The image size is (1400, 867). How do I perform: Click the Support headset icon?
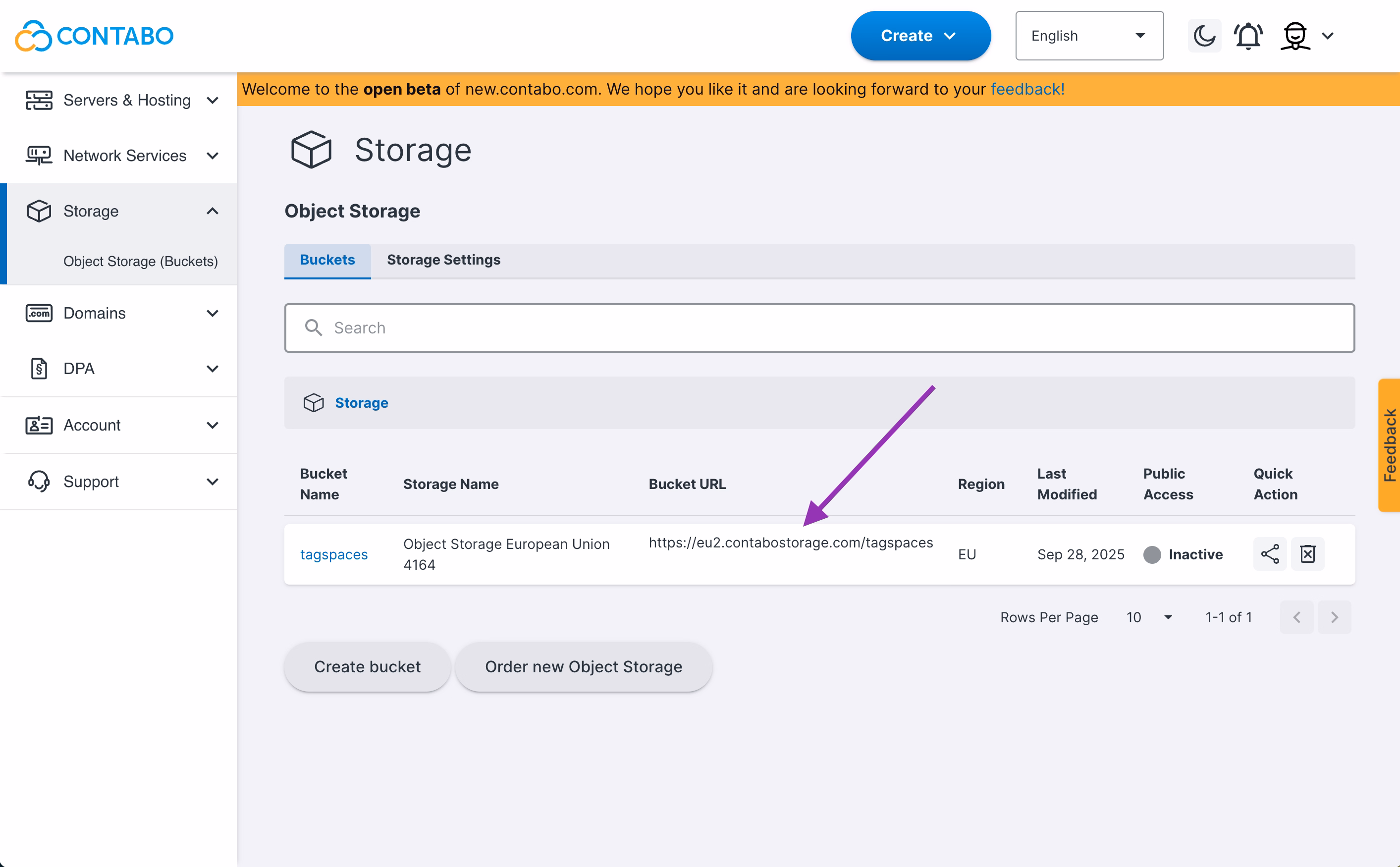[x=39, y=481]
